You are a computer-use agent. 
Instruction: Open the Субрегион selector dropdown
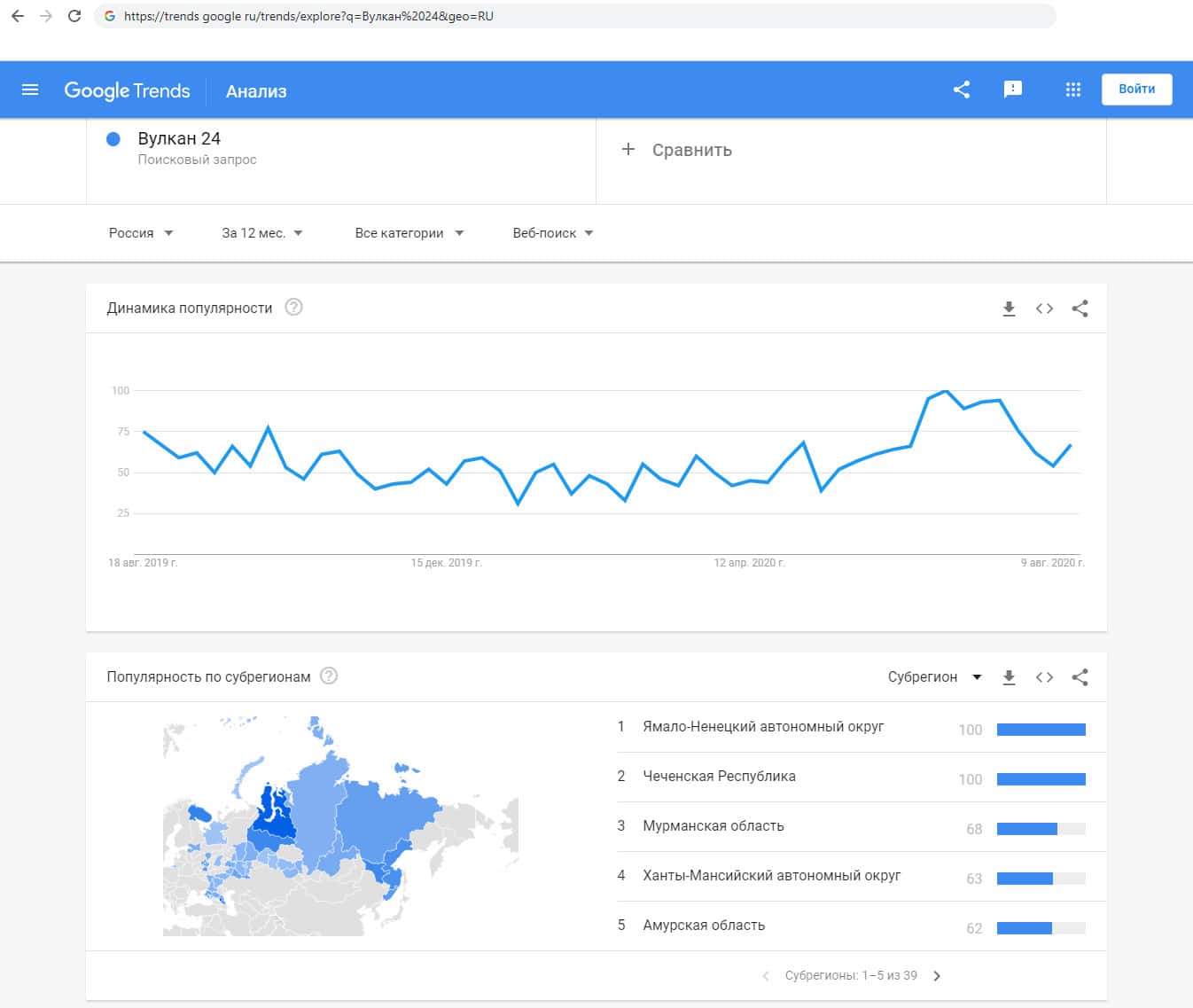[934, 677]
